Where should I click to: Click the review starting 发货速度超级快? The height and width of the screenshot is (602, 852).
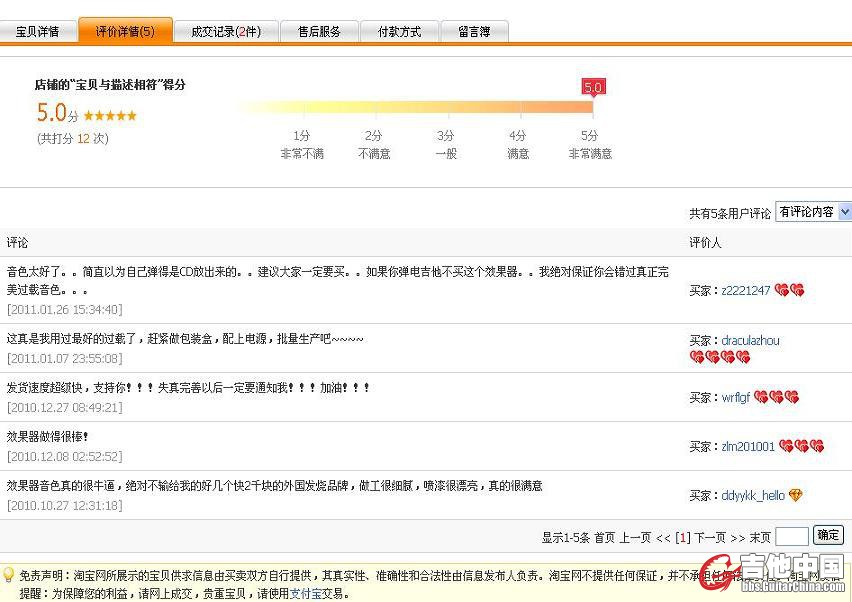pyautogui.click(x=189, y=387)
